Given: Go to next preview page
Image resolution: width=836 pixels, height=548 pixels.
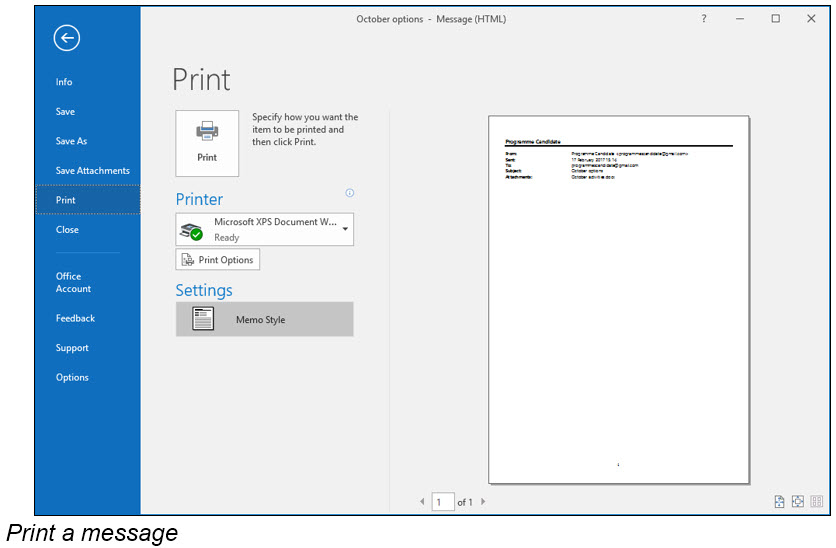Looking at the screenshot, I should click(x=483, y=502).
